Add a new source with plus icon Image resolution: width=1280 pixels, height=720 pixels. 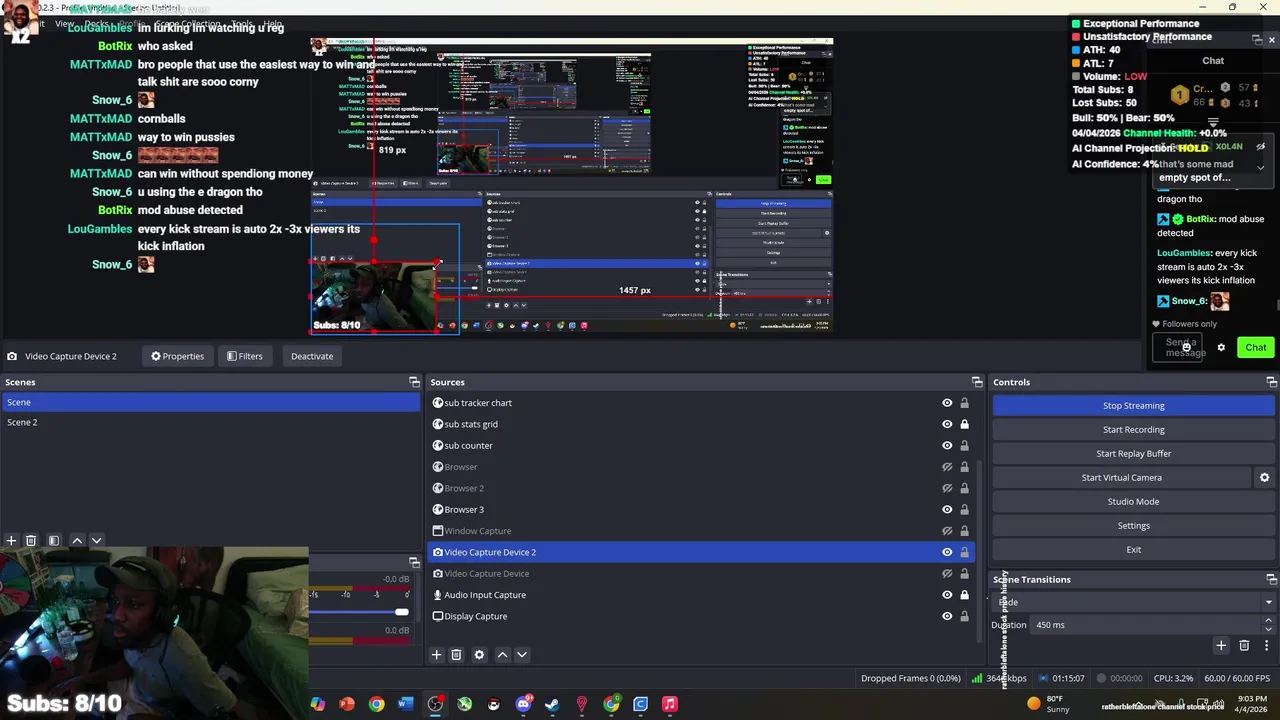436,654
